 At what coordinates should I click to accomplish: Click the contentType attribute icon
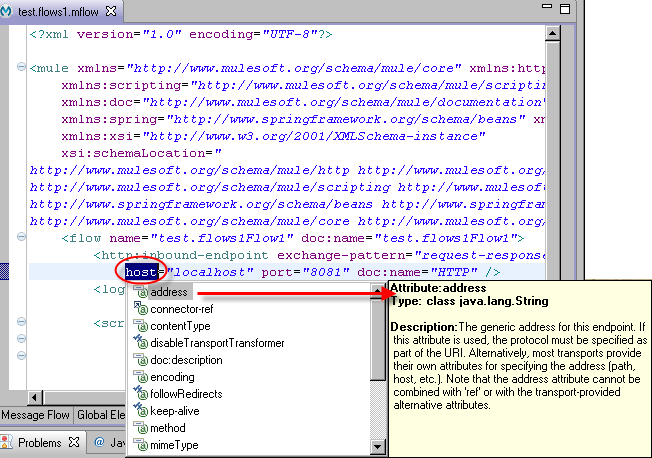tap(141, 326)
